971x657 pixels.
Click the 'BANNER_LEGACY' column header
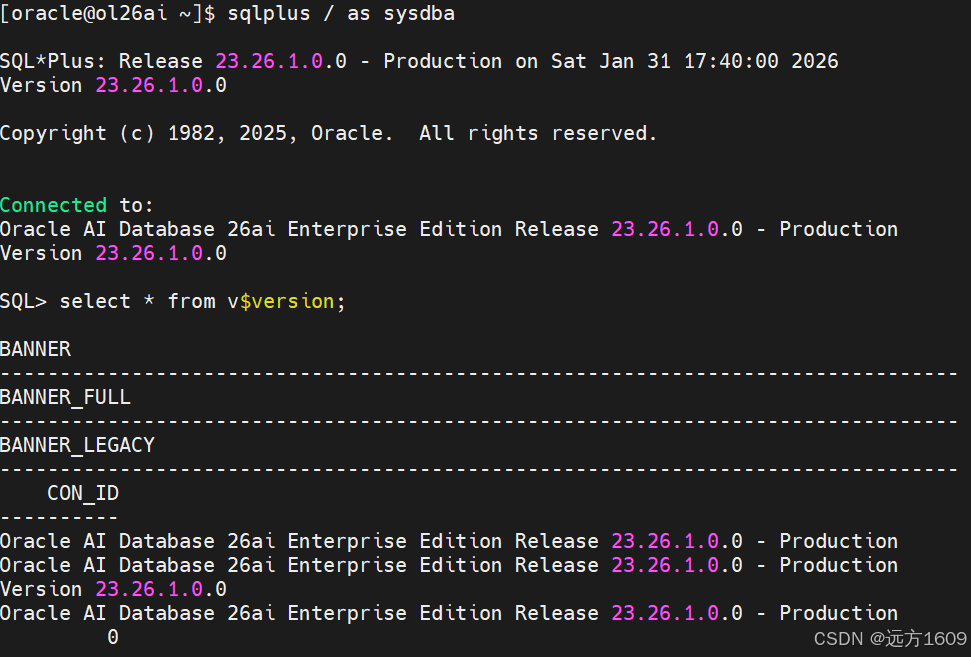(77, 445)
